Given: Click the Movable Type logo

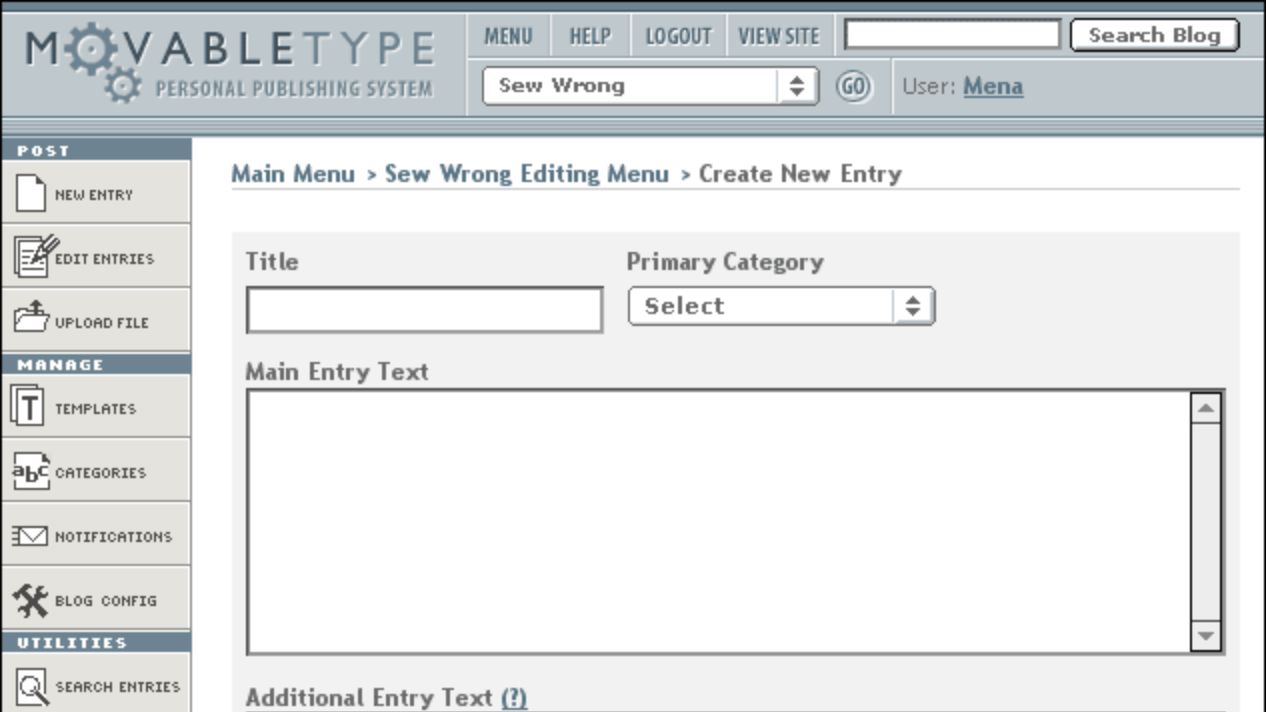Looking at the screenshot, I should (231, 64).
